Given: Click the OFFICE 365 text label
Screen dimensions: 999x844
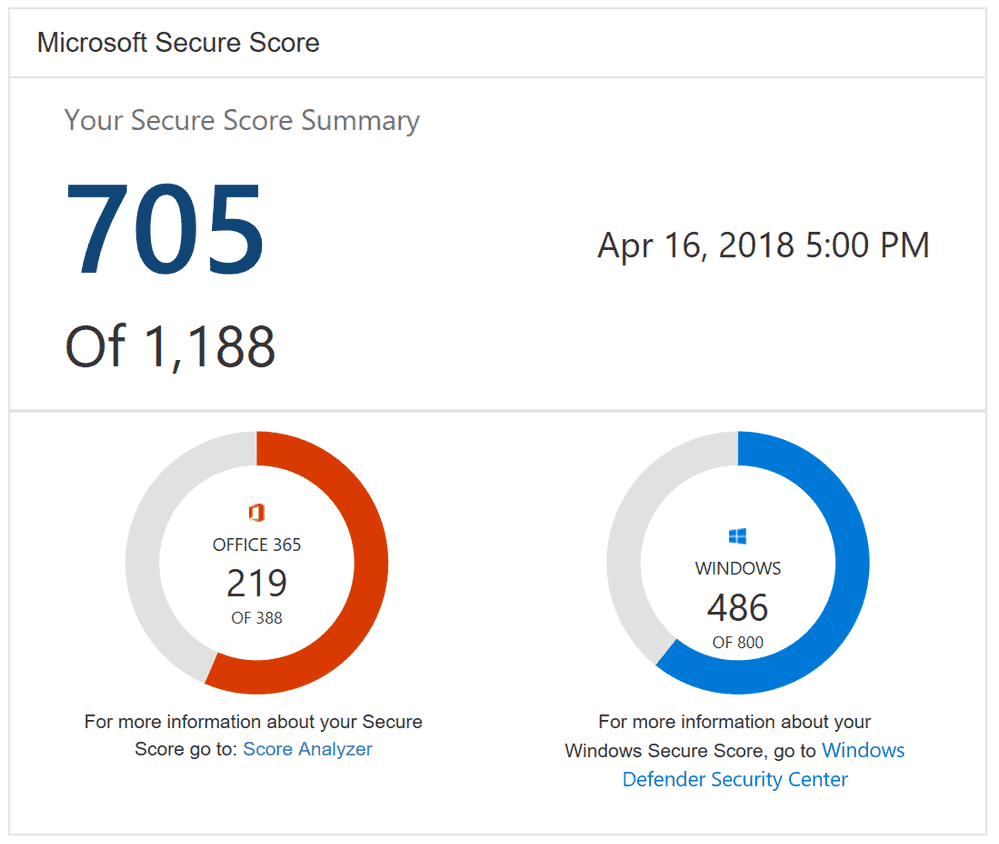Looking at the screenshot, I should [256, 545].
